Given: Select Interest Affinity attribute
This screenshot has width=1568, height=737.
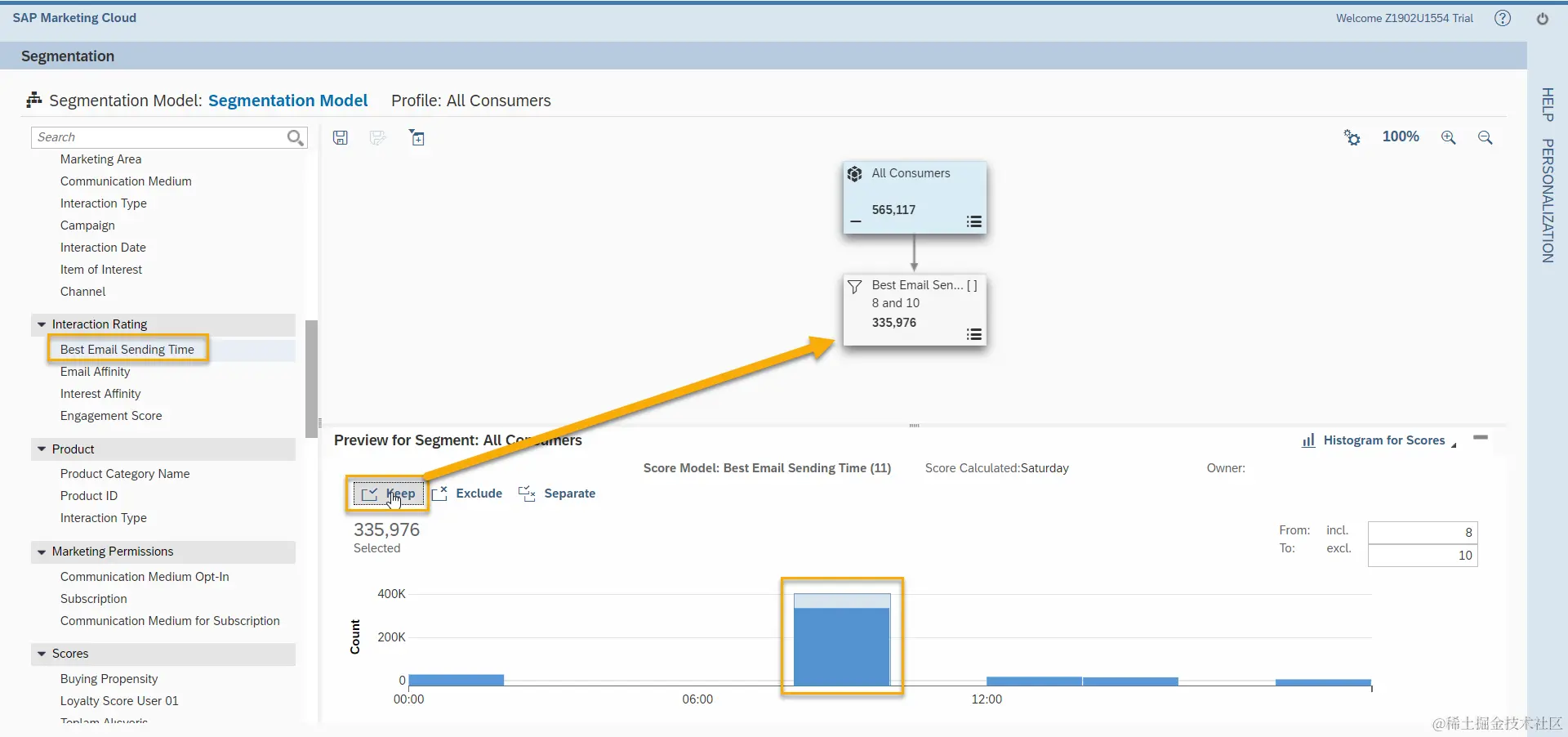Looking at the screenshot, I should [100, 394].
